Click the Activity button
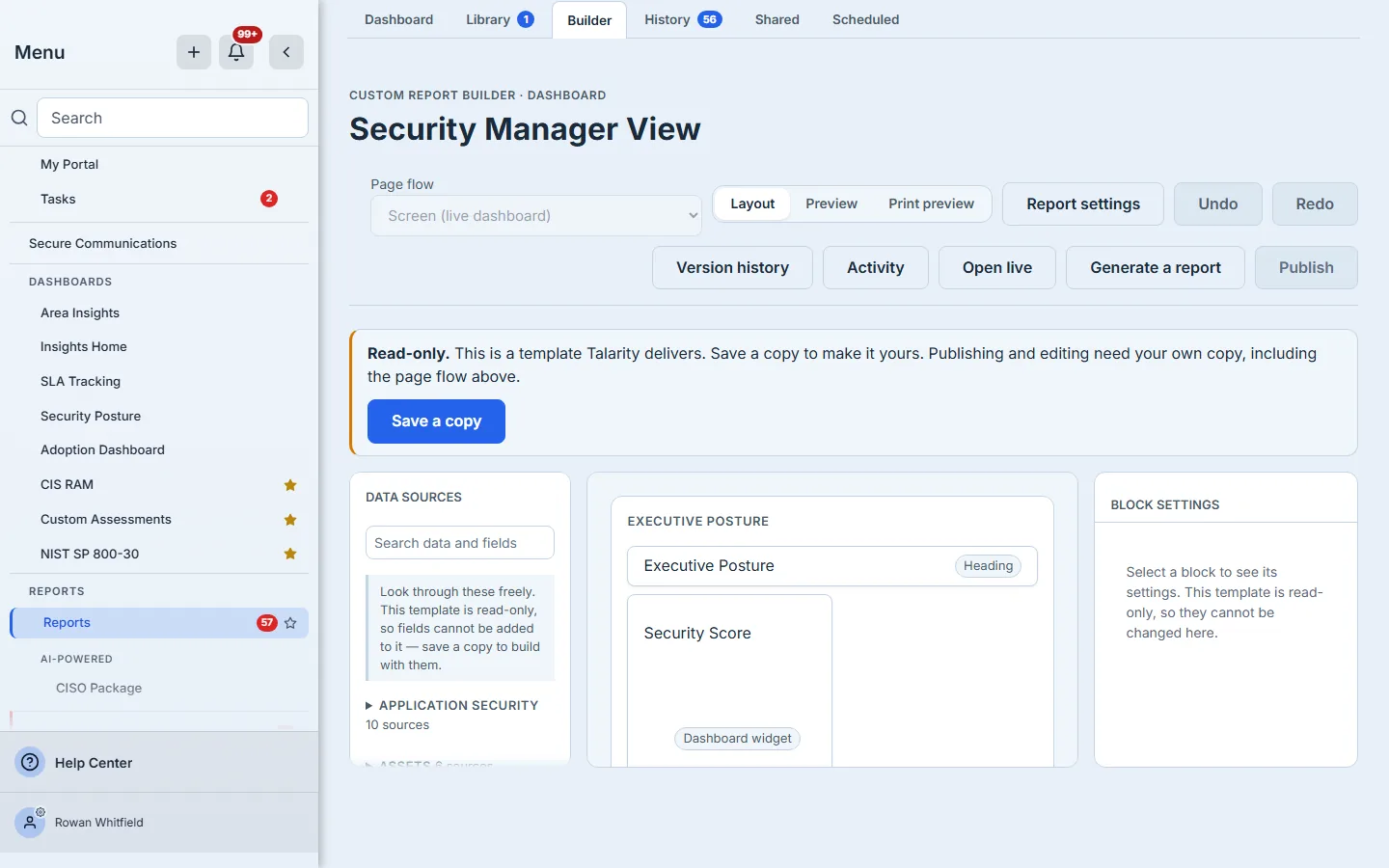The height and width of the screenshot is (868, 1389). tap(876, 268)
